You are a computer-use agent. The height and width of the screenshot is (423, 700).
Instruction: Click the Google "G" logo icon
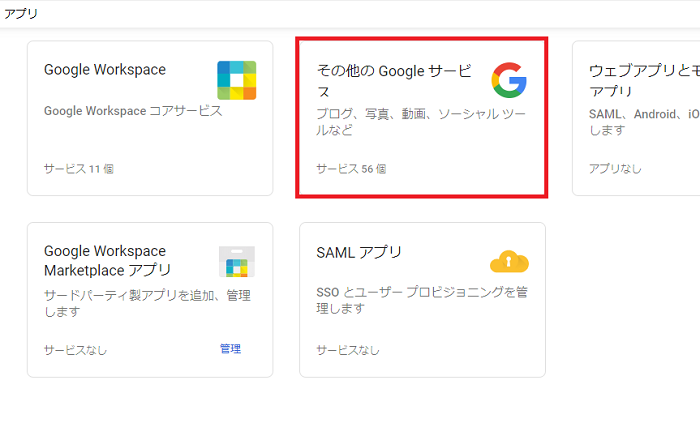tap(509, 80)
